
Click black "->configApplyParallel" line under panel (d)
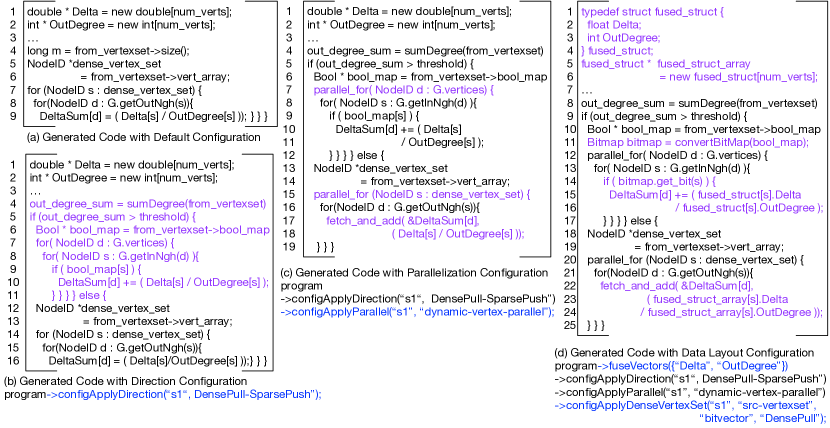[691, 393]
